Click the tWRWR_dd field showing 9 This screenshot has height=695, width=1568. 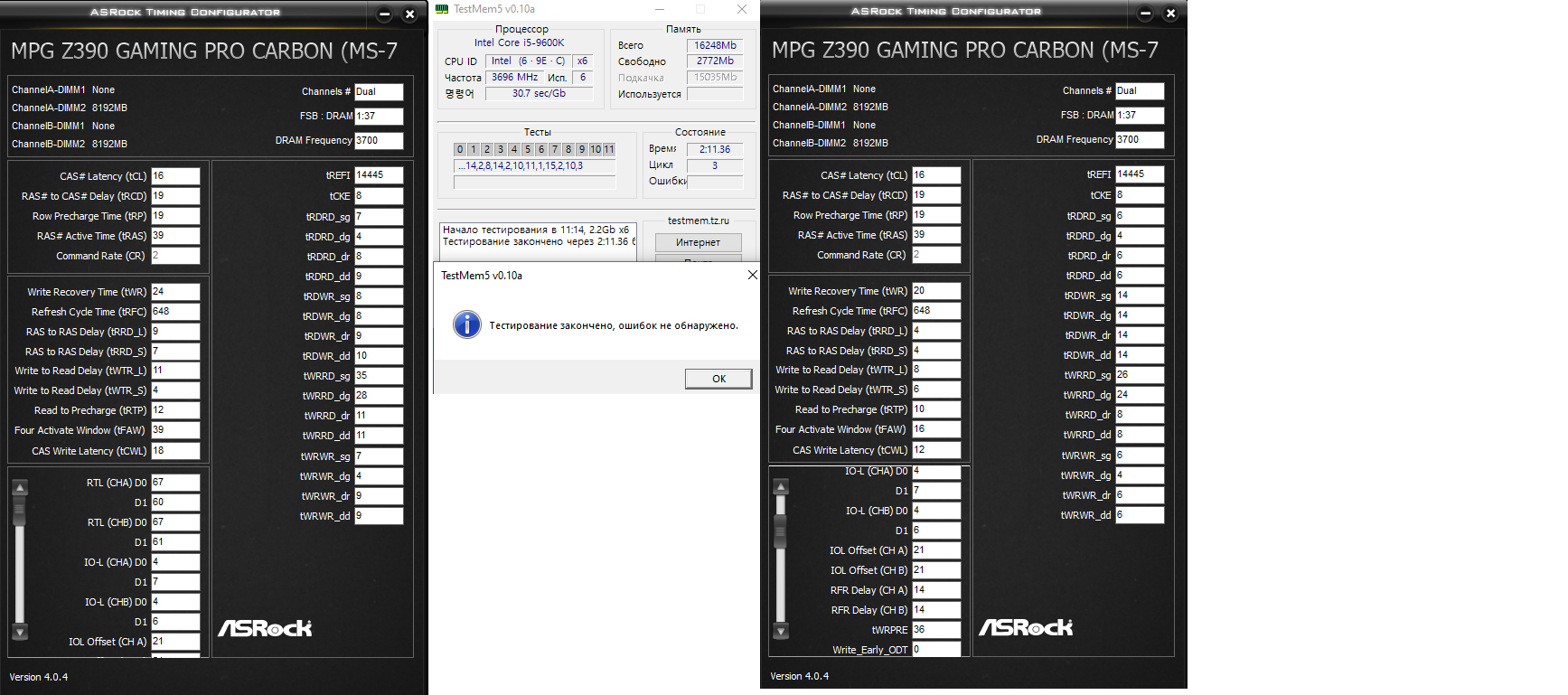(x=379, y=516)
